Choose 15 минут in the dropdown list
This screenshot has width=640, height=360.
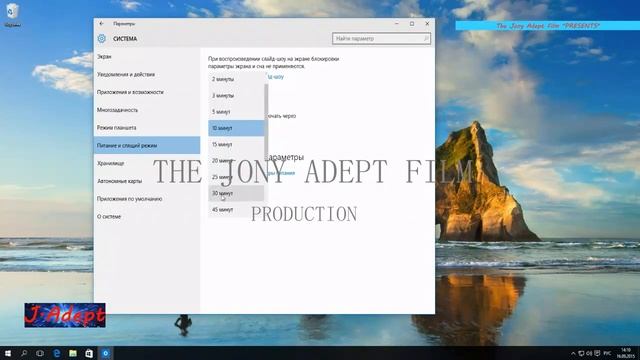[x=236, y=144]
